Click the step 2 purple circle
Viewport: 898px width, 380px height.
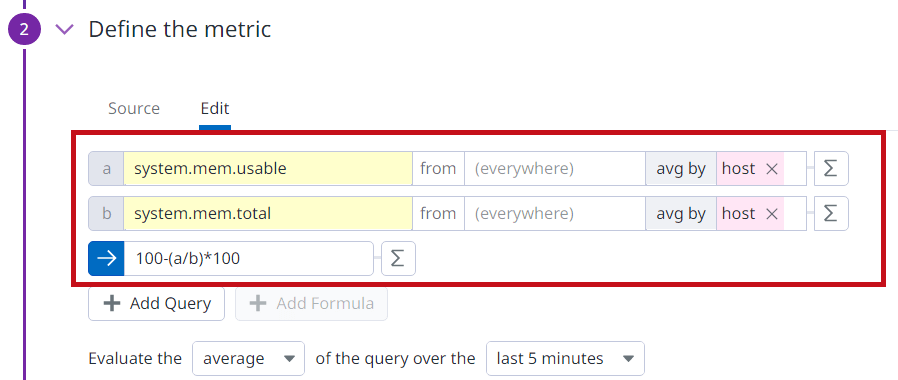click(24, 29)
